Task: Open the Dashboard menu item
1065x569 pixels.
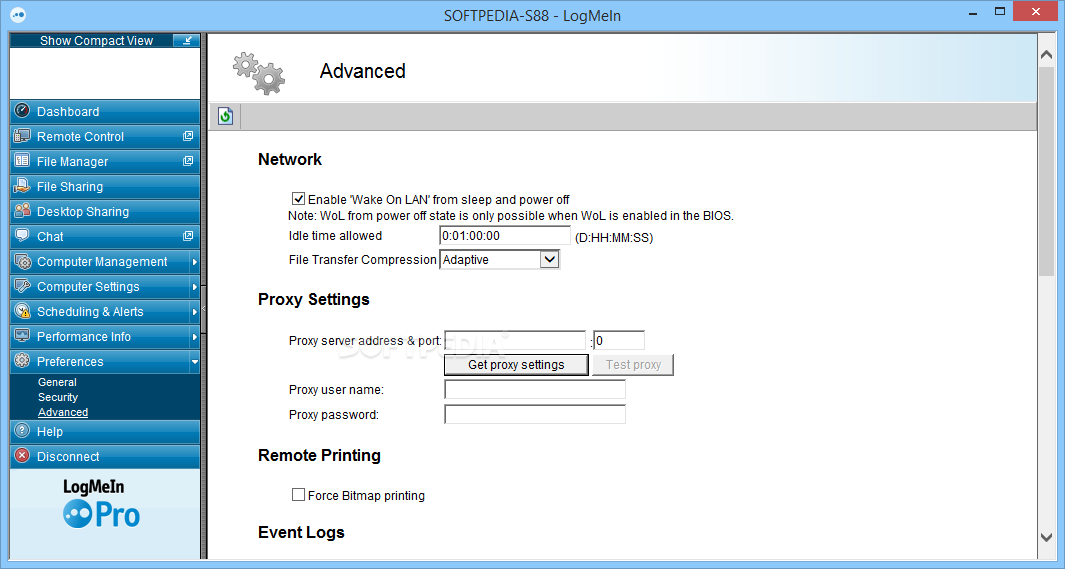Action: coord(105,111)
